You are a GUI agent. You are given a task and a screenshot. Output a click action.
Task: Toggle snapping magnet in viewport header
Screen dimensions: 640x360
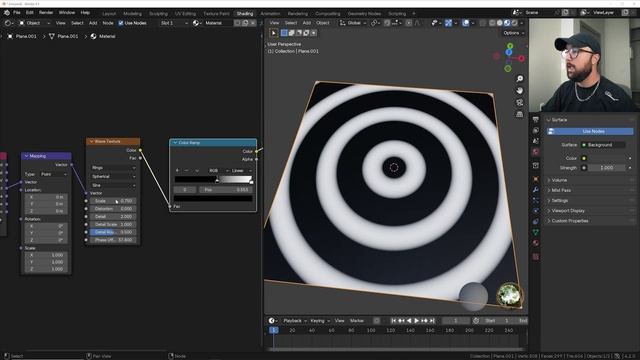click(x=387, y=23)
